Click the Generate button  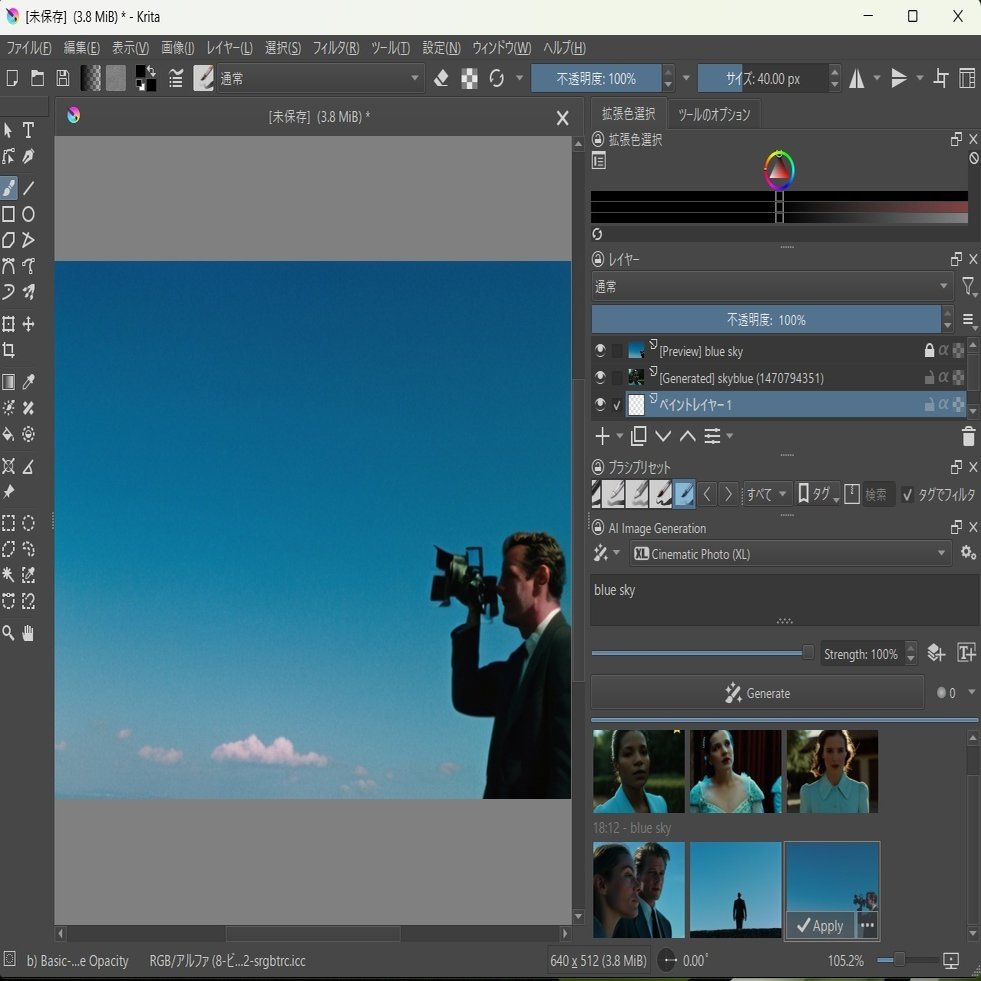[x=757, y=693]
